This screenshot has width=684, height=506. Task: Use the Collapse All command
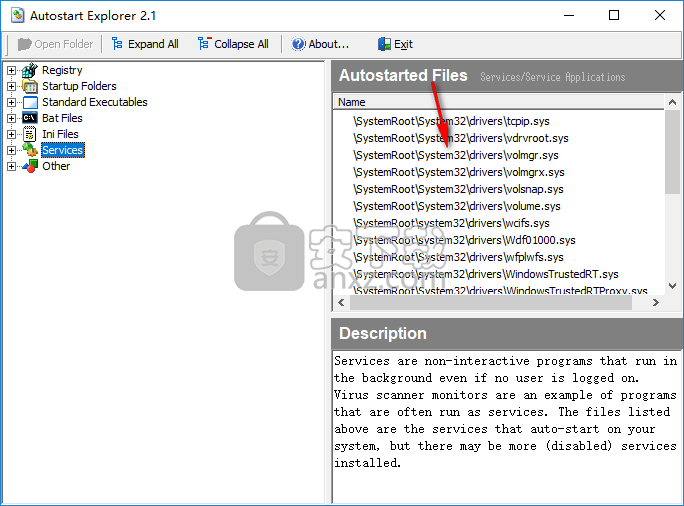tap(233, 44)
